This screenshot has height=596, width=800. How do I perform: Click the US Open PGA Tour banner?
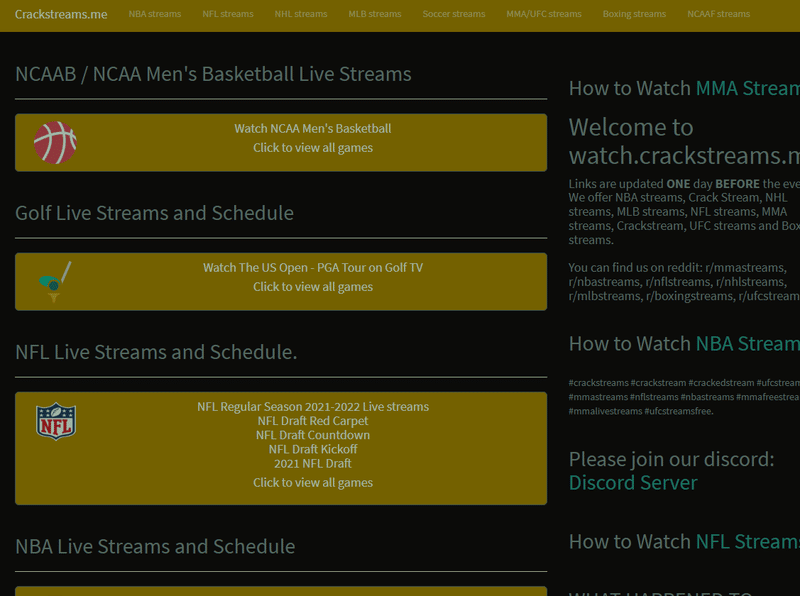pyautogui.click(x=313, y=267)
